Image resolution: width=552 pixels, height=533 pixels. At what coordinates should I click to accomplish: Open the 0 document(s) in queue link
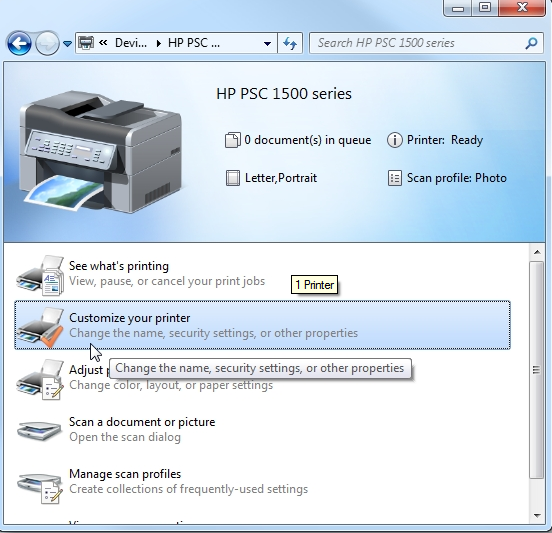point(308,140)
